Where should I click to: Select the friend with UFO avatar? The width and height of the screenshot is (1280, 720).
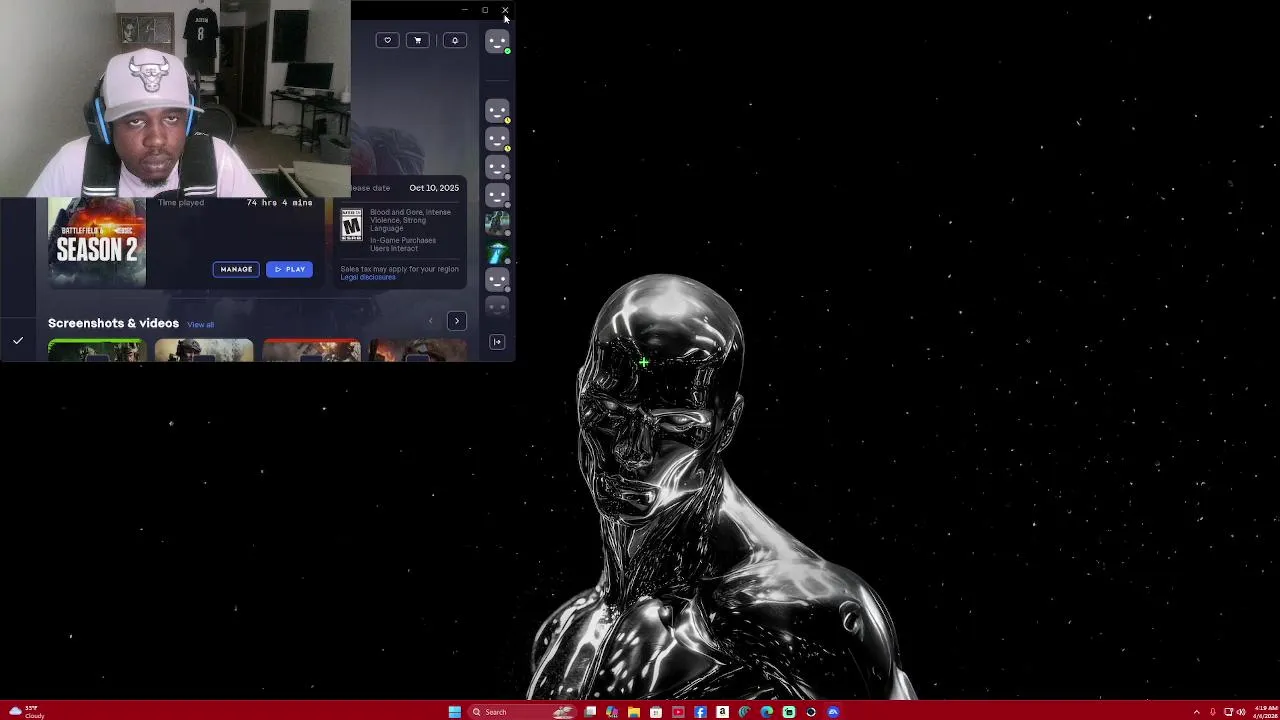(497, 252)
